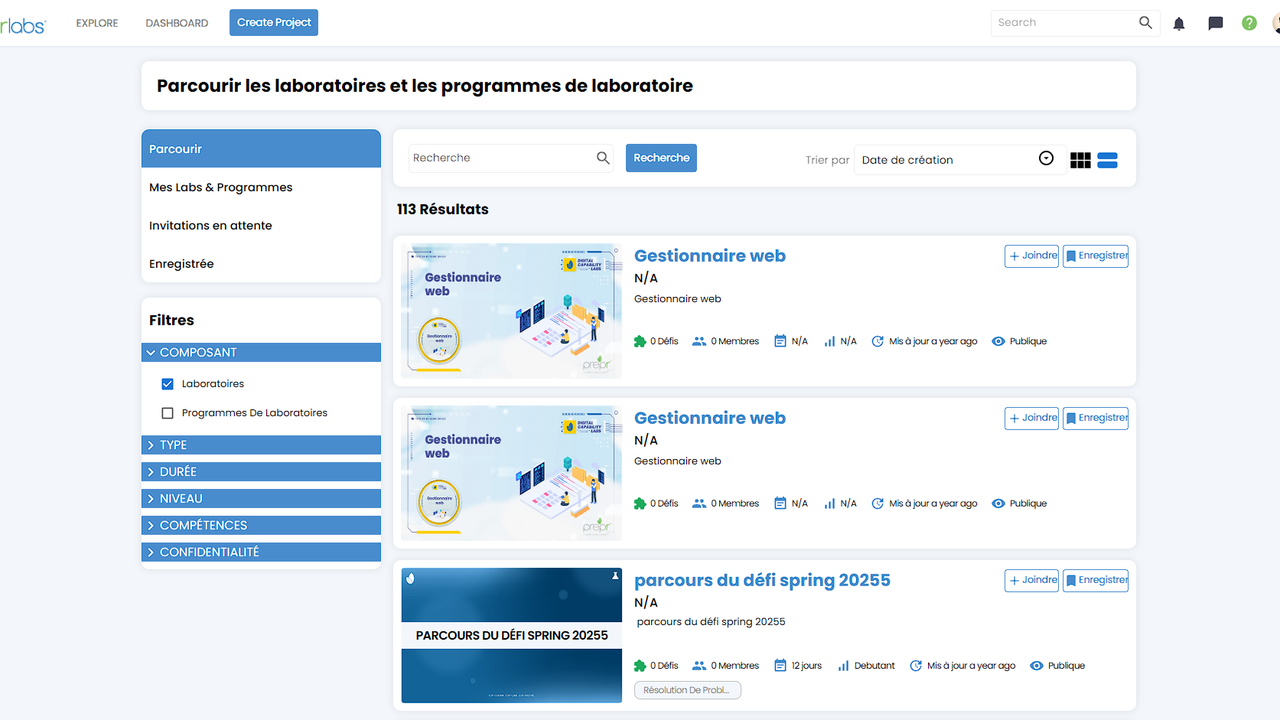
Task: Click the blue Recherche button
Action: pos(661,158)
